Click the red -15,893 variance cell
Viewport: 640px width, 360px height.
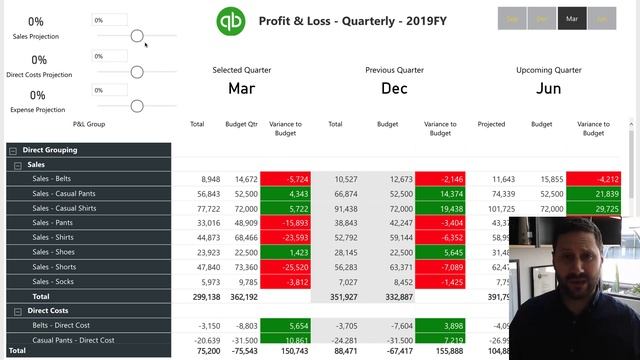click(x=285, y=223)
